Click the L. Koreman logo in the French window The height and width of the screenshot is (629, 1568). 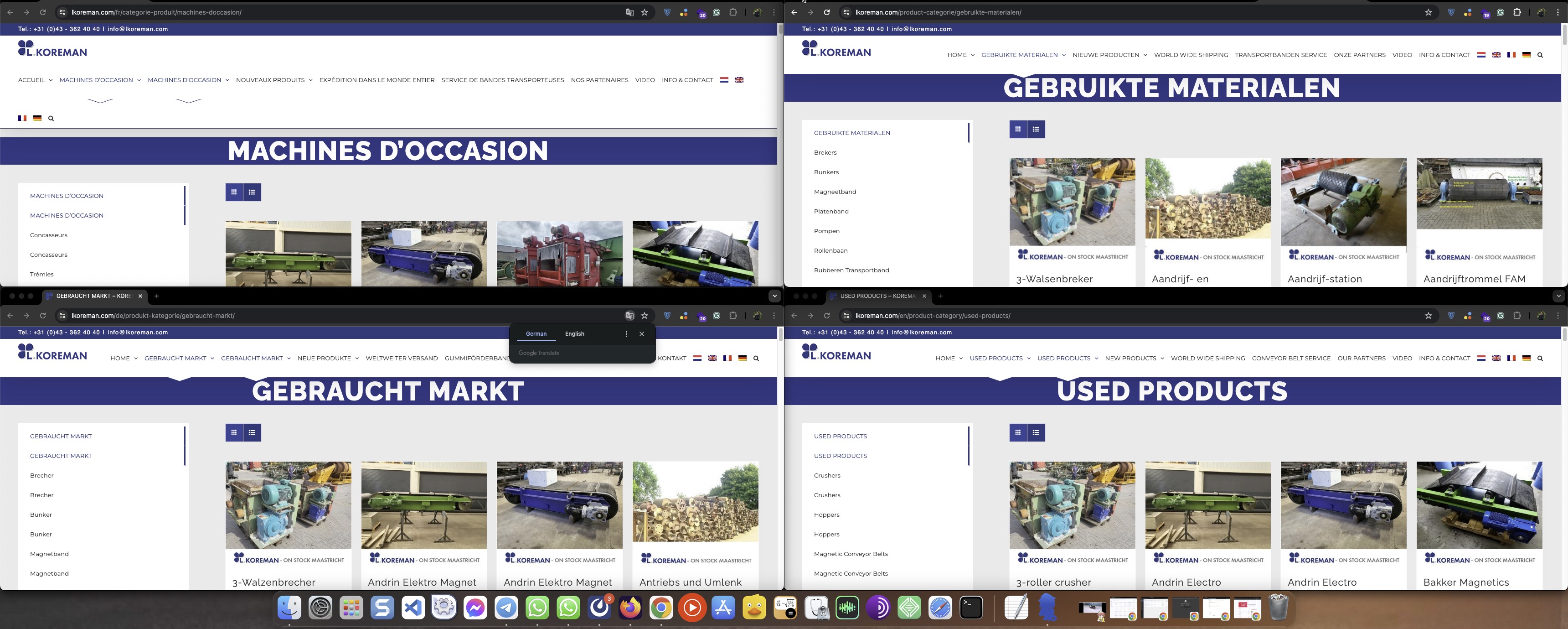click(x=52, y=48)
